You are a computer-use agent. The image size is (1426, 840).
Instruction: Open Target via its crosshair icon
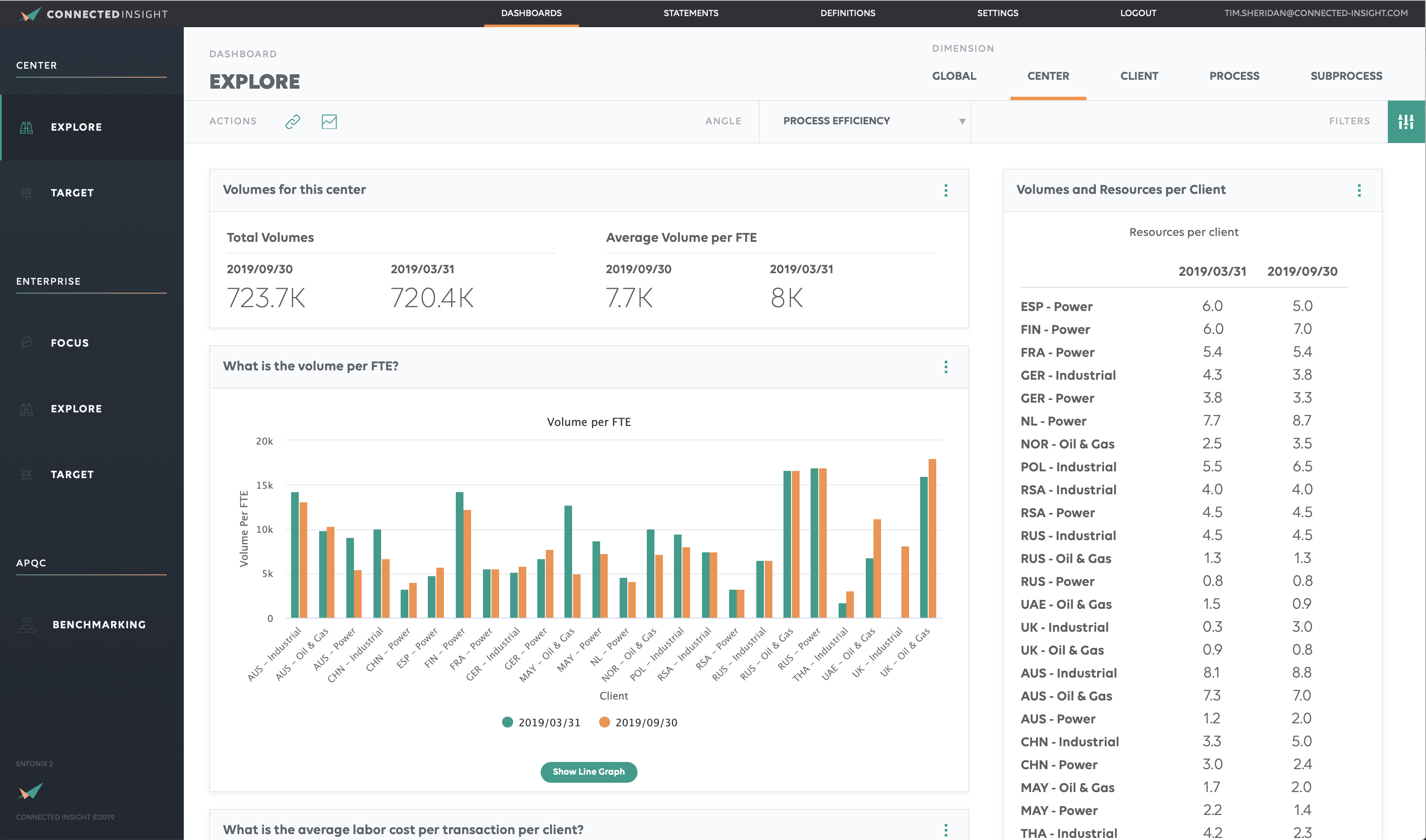click(26, 193)
